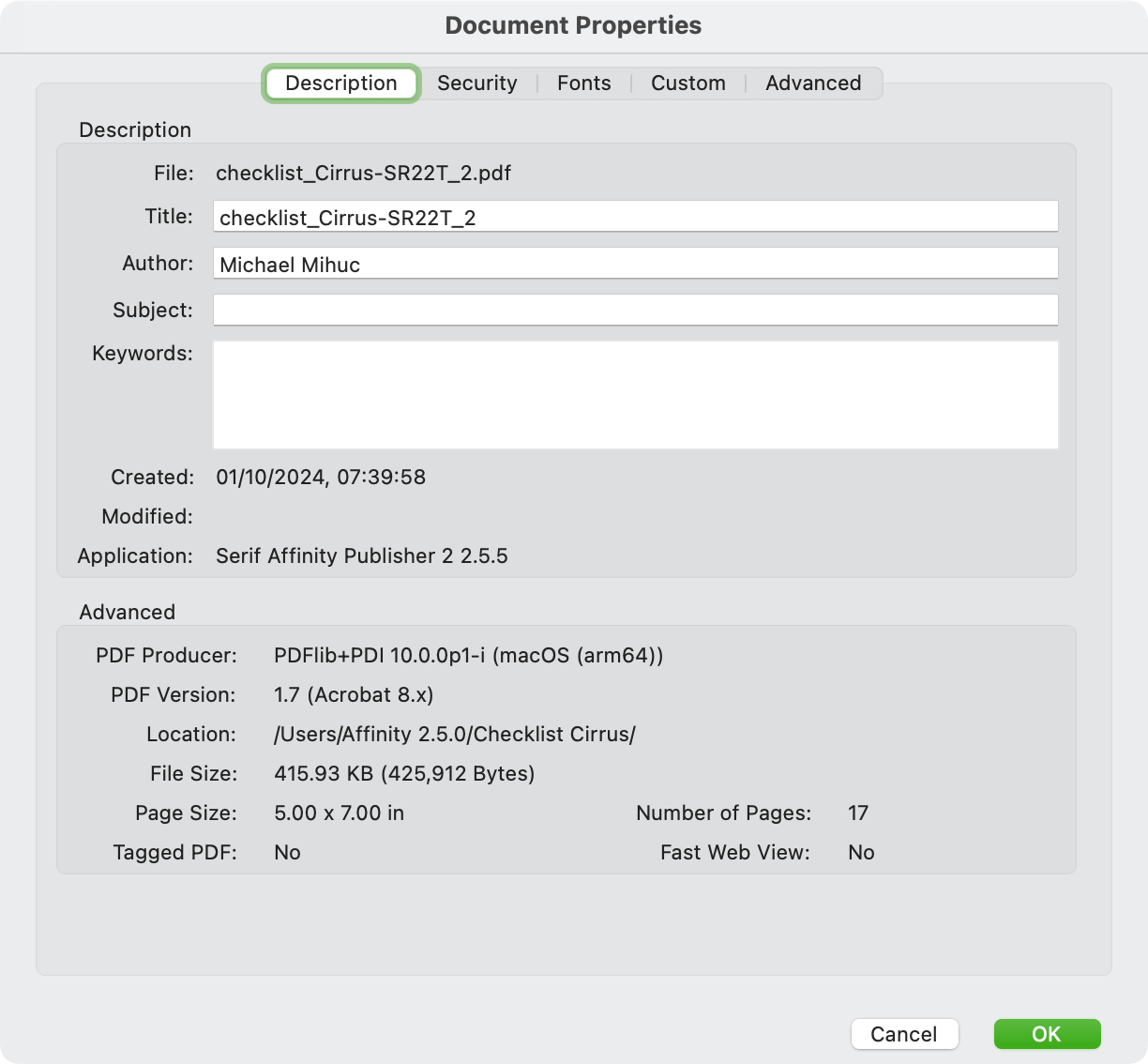Click the Cancel button
The width and height of the screenshot is (1148, 1064).
click(904, 1034)
